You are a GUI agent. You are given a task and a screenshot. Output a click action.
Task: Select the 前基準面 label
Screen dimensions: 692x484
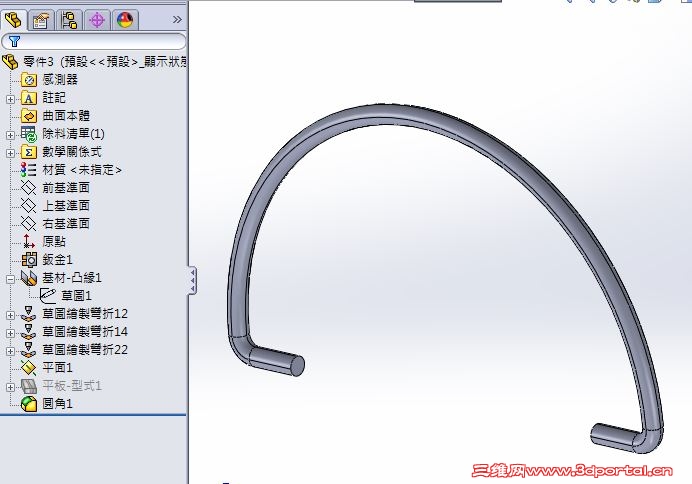[66, 188]
